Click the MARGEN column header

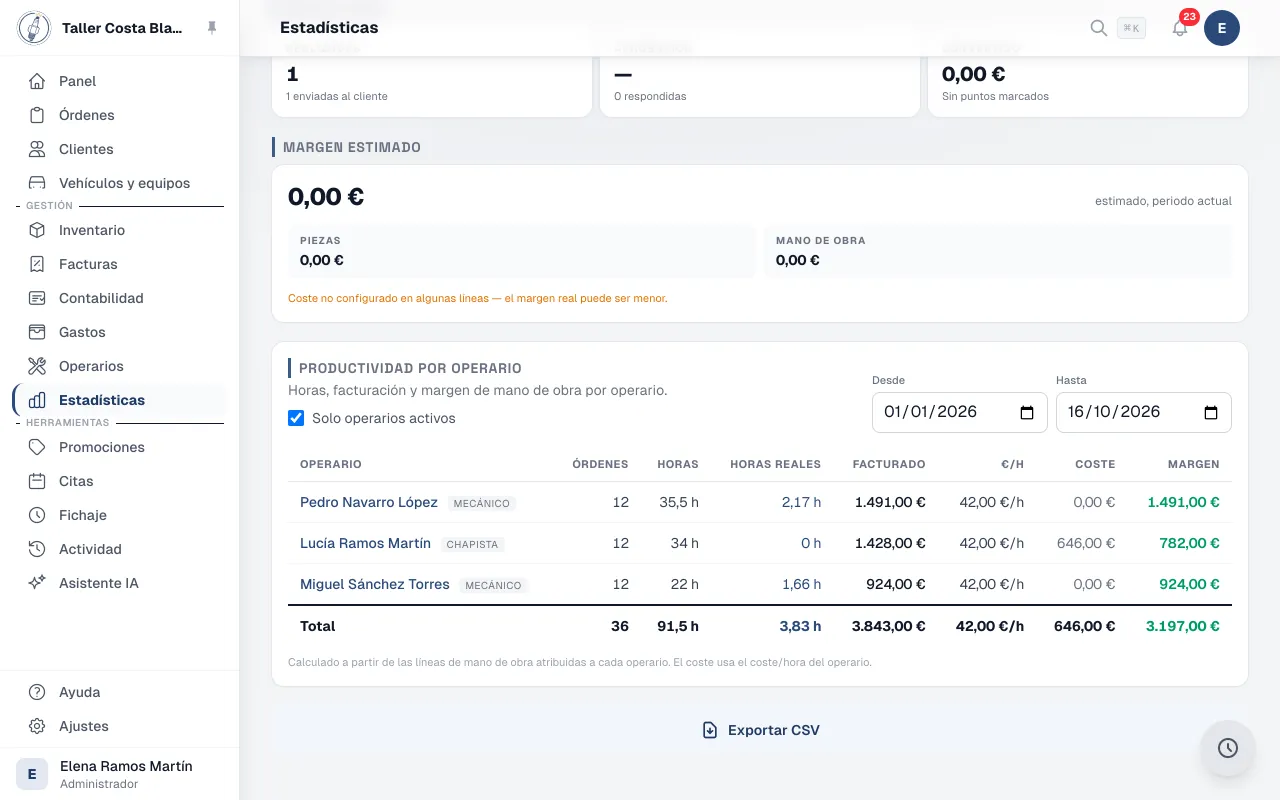[x=1193, y=464]
